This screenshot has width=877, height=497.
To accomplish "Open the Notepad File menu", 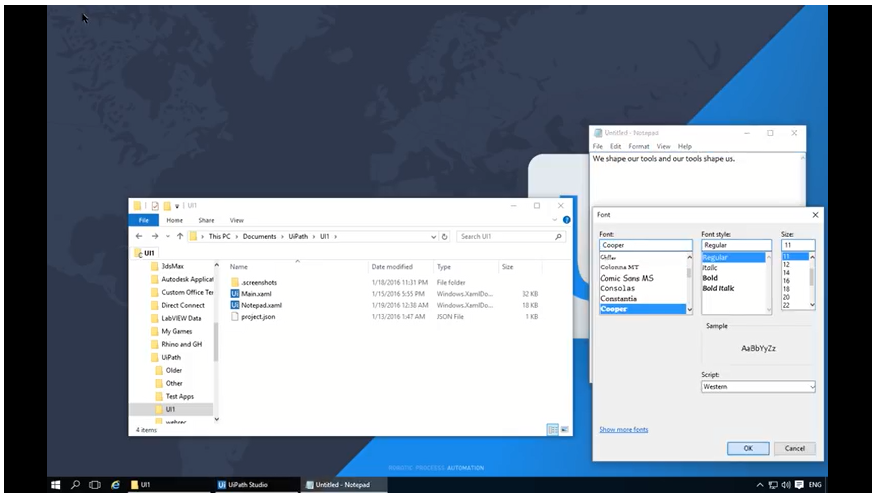I will pos(598,146).
